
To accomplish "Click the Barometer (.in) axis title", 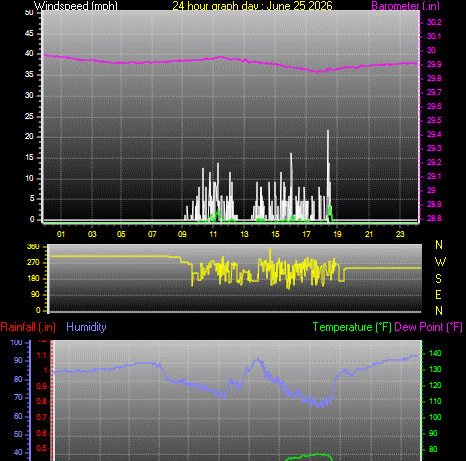I will [405, 6].
